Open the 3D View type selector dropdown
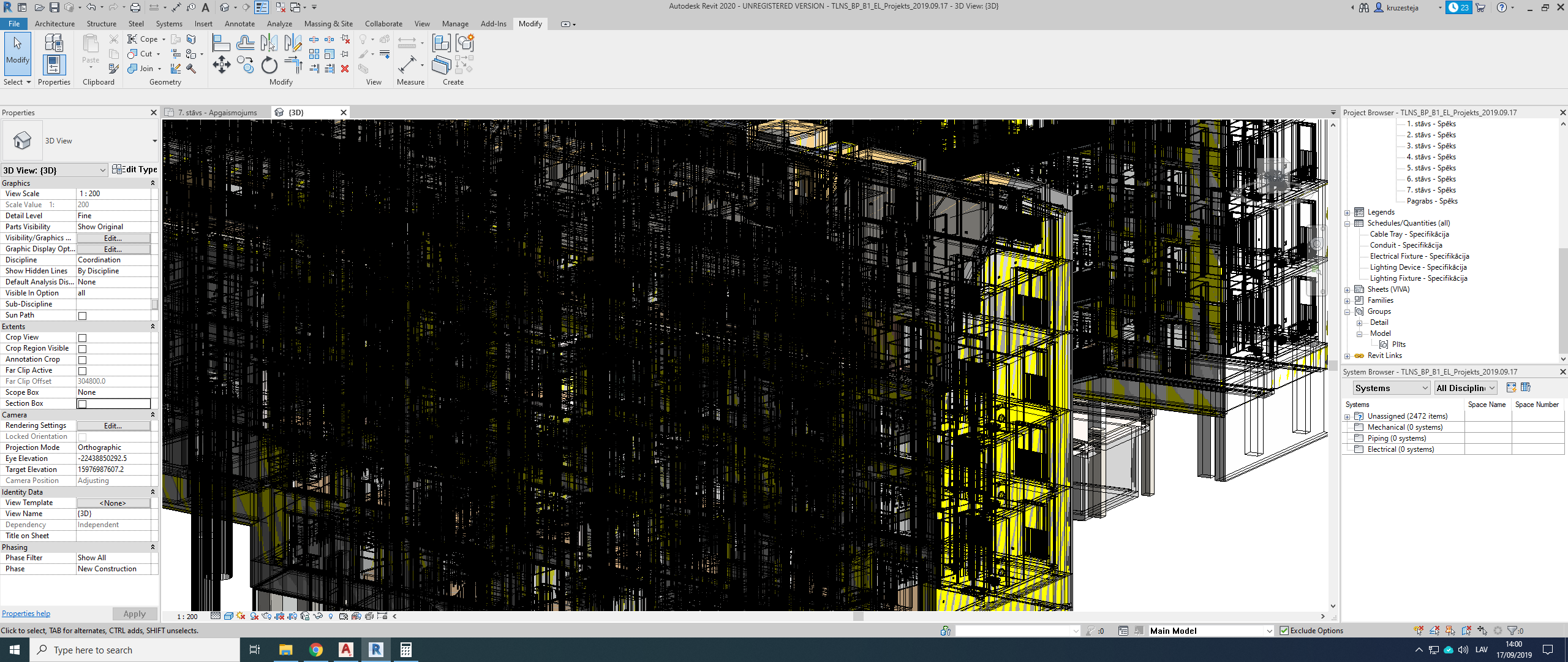The image size is (1568, 662). coord(102,170)
